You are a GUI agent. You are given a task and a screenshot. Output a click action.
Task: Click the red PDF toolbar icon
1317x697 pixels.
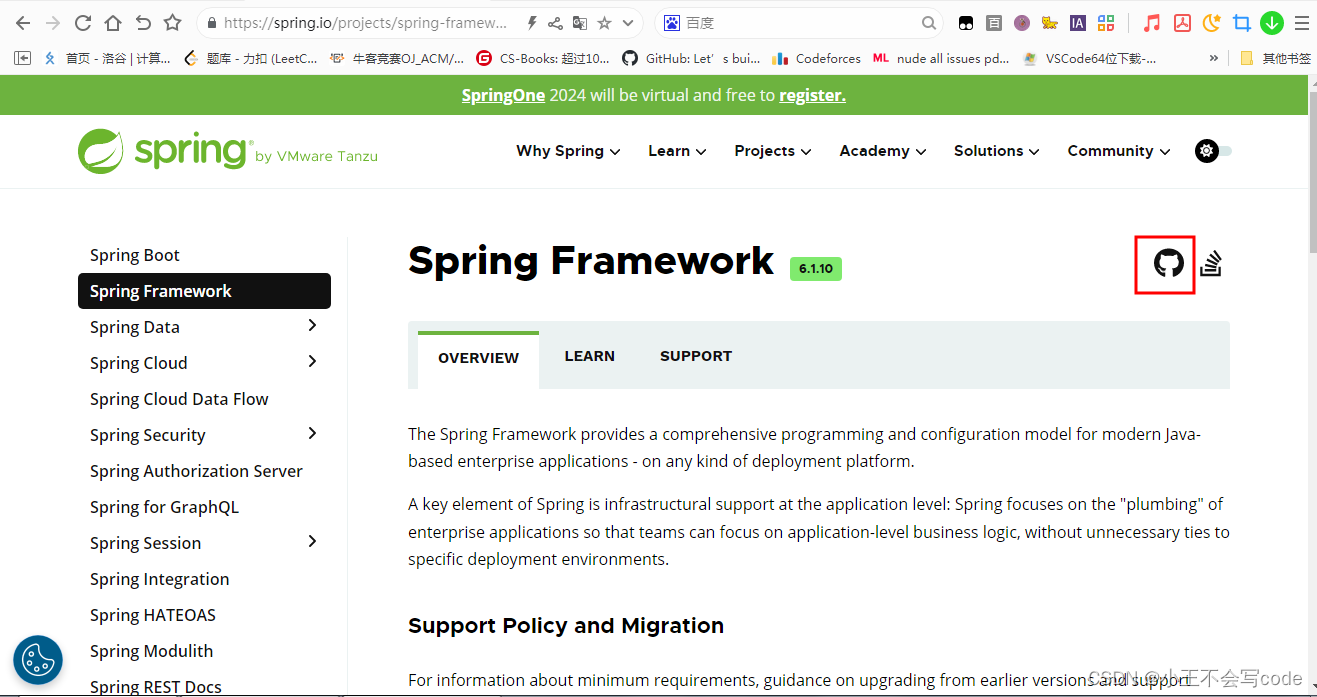click(x=1182, y=22)
